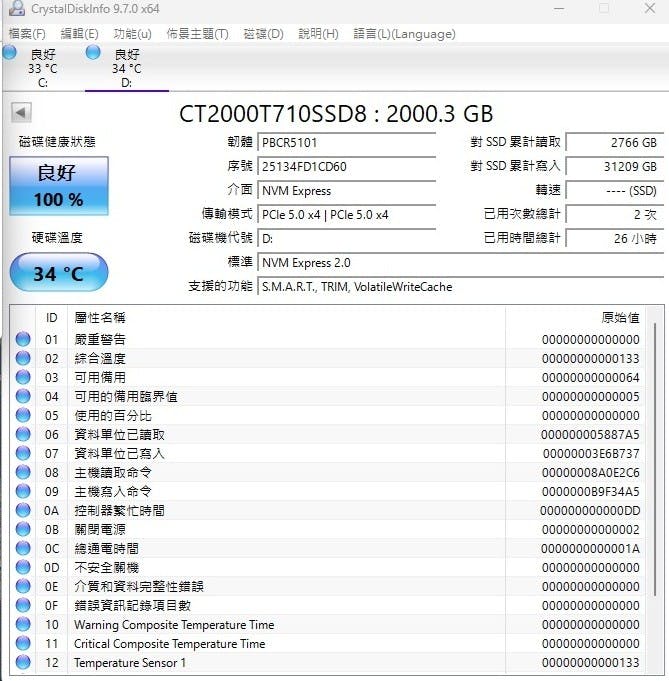
Task: Click the status orb for attribute 0A 控制器繁忙時間
Action: (x=23, y=510)
